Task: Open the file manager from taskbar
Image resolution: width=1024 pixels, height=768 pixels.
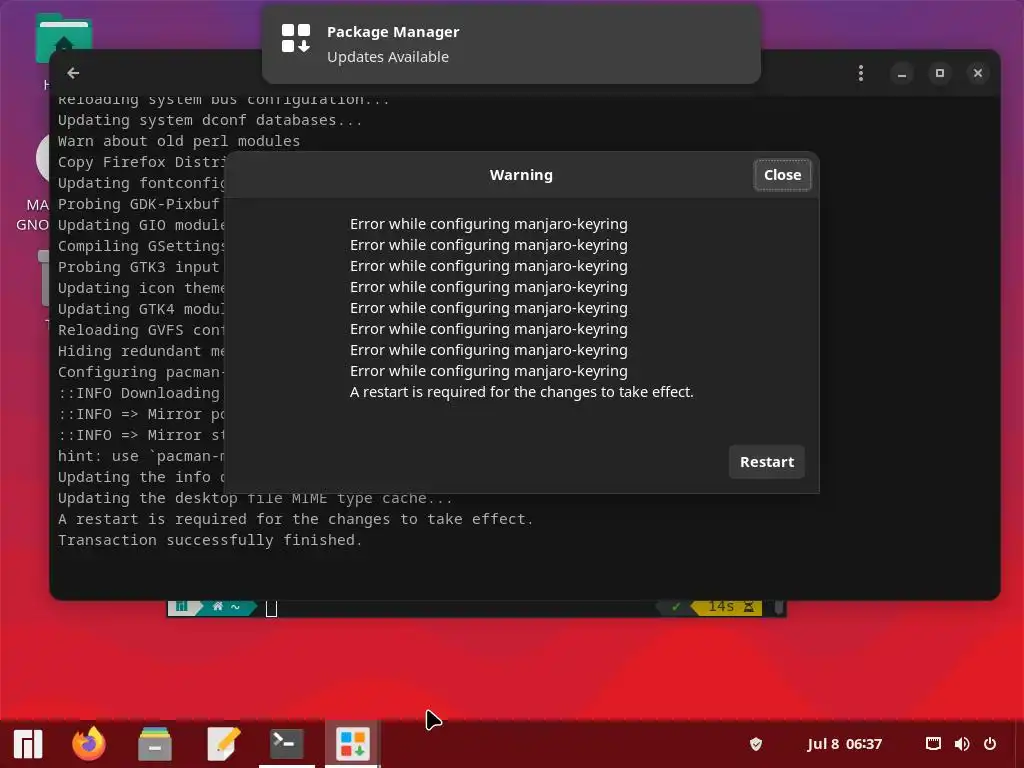Action: pos(155,744)
